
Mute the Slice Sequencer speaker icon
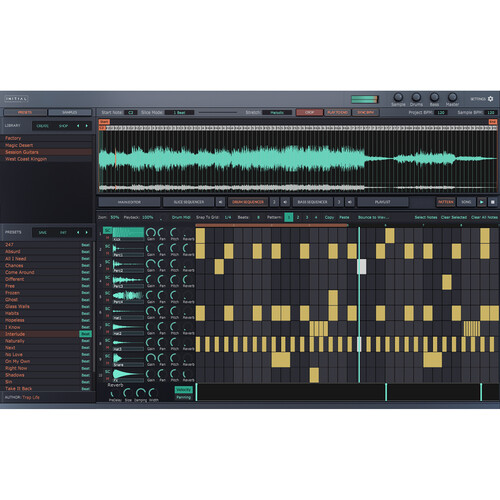[x=220, y=202]
